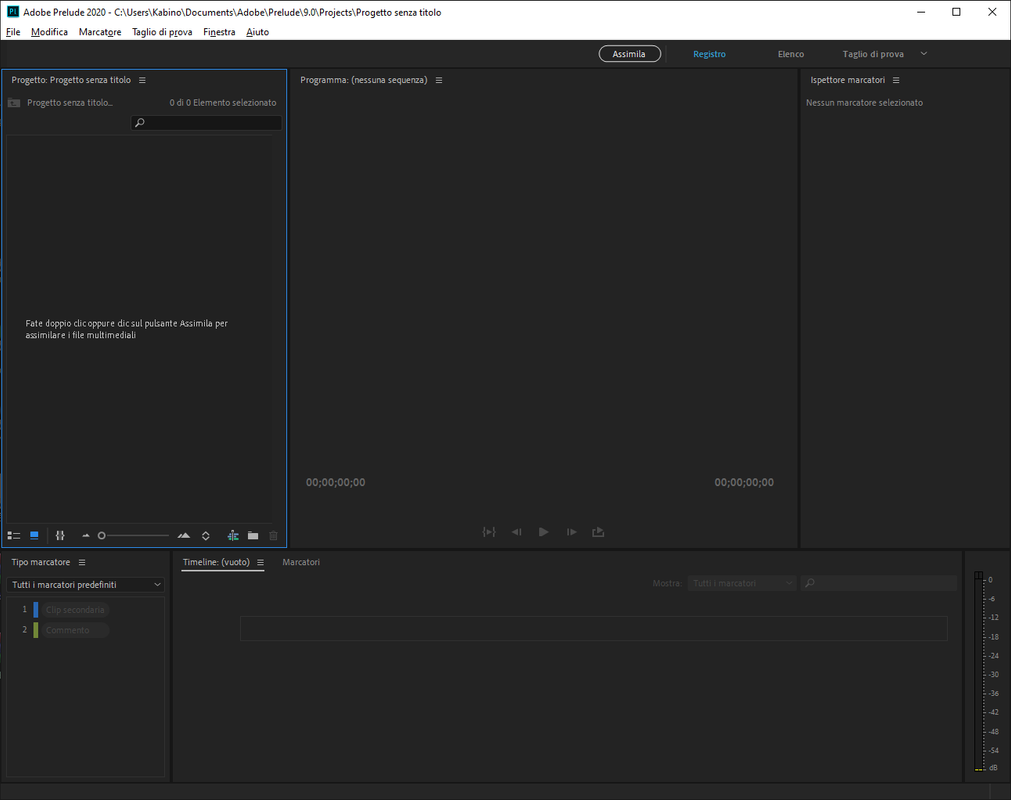Screen dimensions: 1011x800
Task: Click the create rough cut icon
Action: pyautogui.click(x=233, y=536)
